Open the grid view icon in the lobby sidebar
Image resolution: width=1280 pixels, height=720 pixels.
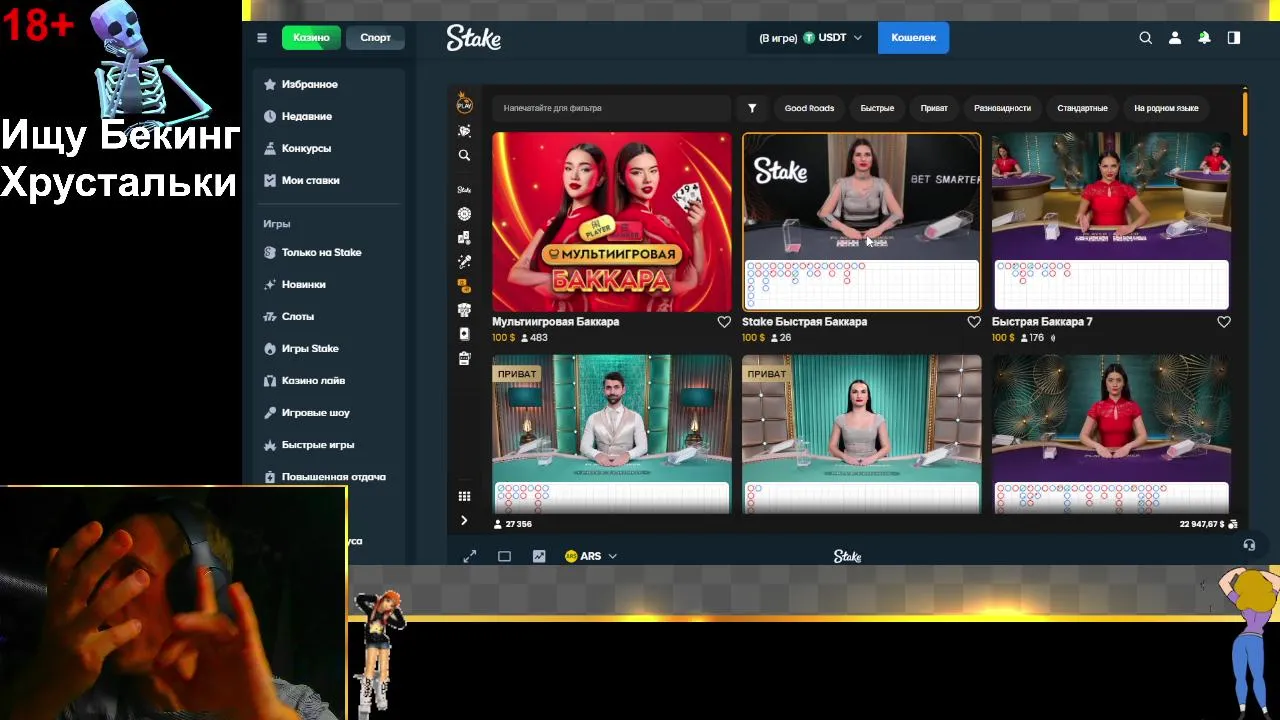464,496
